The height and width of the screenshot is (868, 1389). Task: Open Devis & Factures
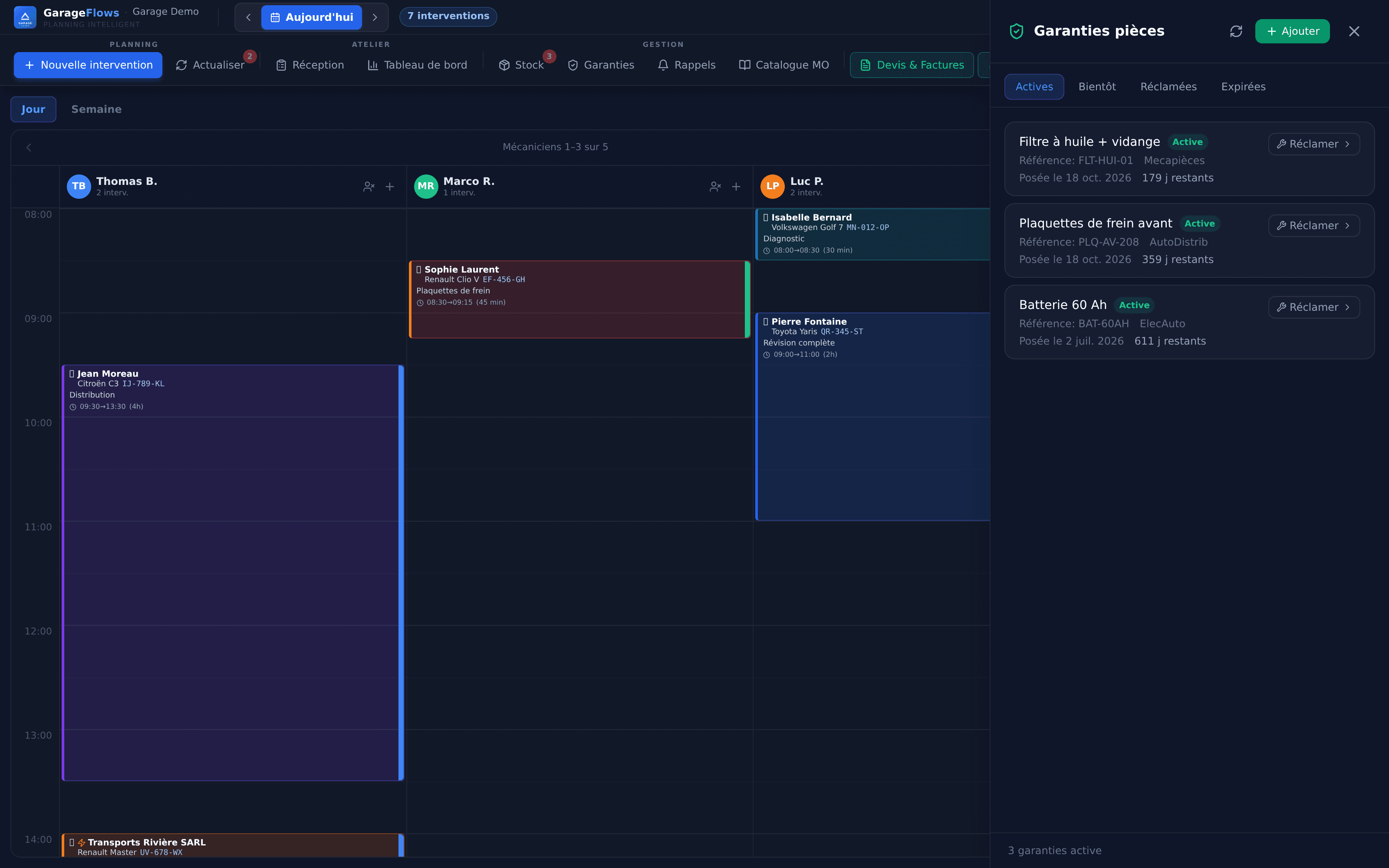coord(912,65)
